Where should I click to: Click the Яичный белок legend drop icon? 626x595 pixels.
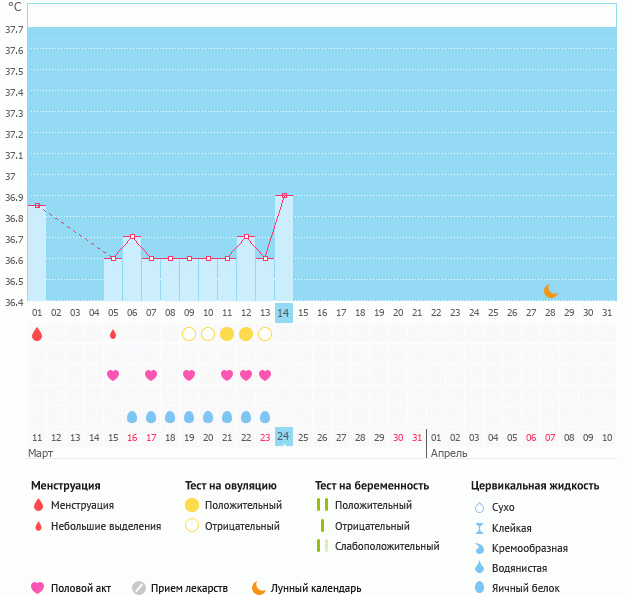point(479,588)
